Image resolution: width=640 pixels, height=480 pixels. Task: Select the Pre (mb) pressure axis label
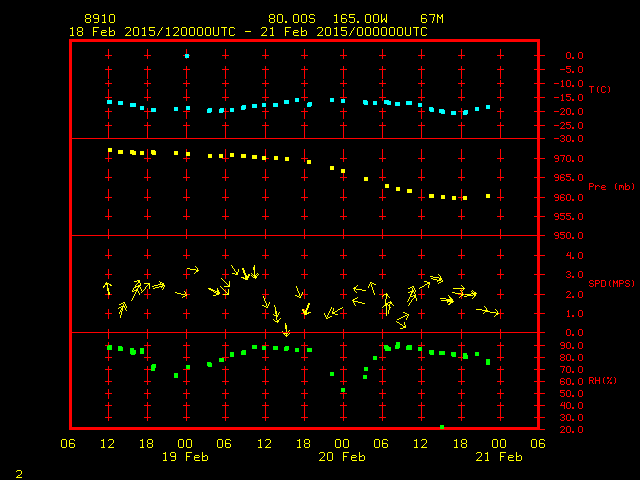[611, 186]
